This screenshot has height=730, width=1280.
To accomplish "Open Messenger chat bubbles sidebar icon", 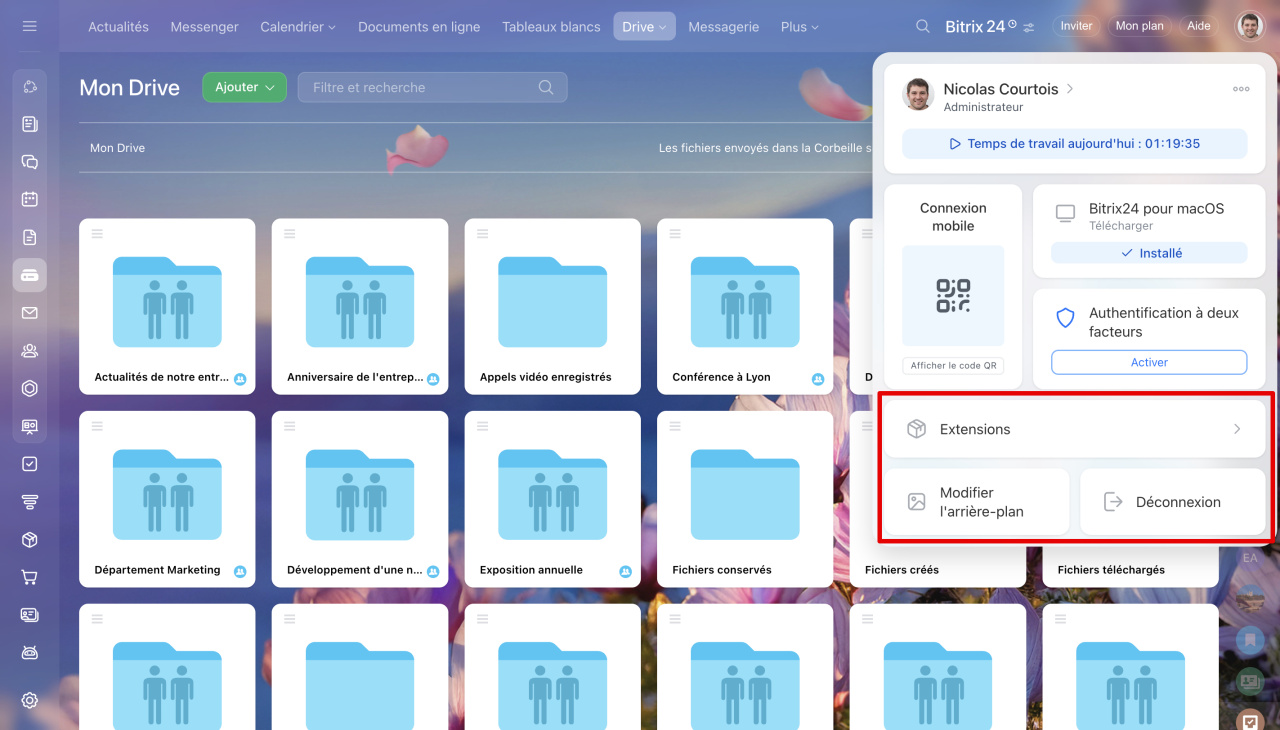I will click(x=29, y=162).
